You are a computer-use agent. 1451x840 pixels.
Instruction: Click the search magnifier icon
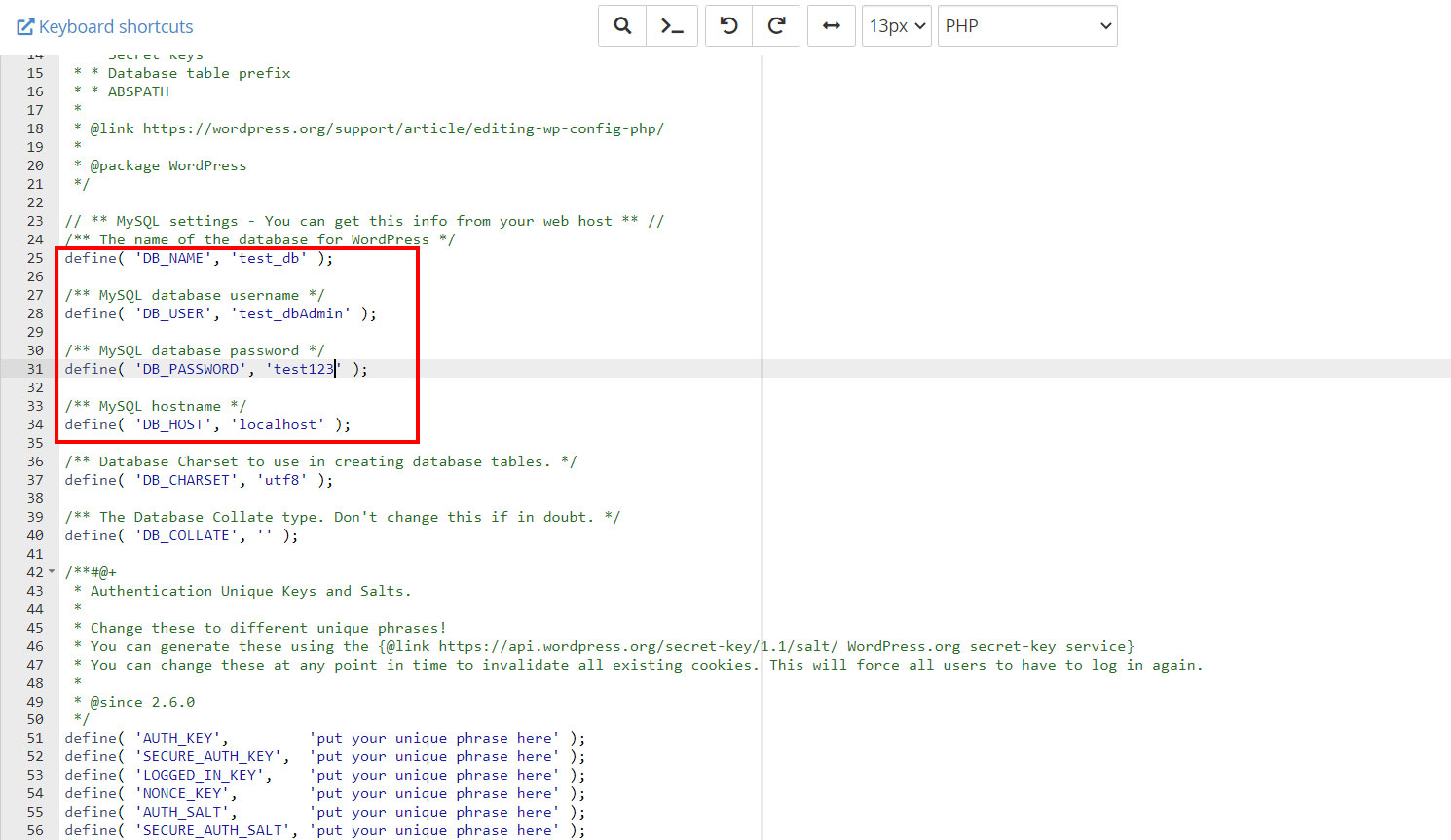coord(622,26)
